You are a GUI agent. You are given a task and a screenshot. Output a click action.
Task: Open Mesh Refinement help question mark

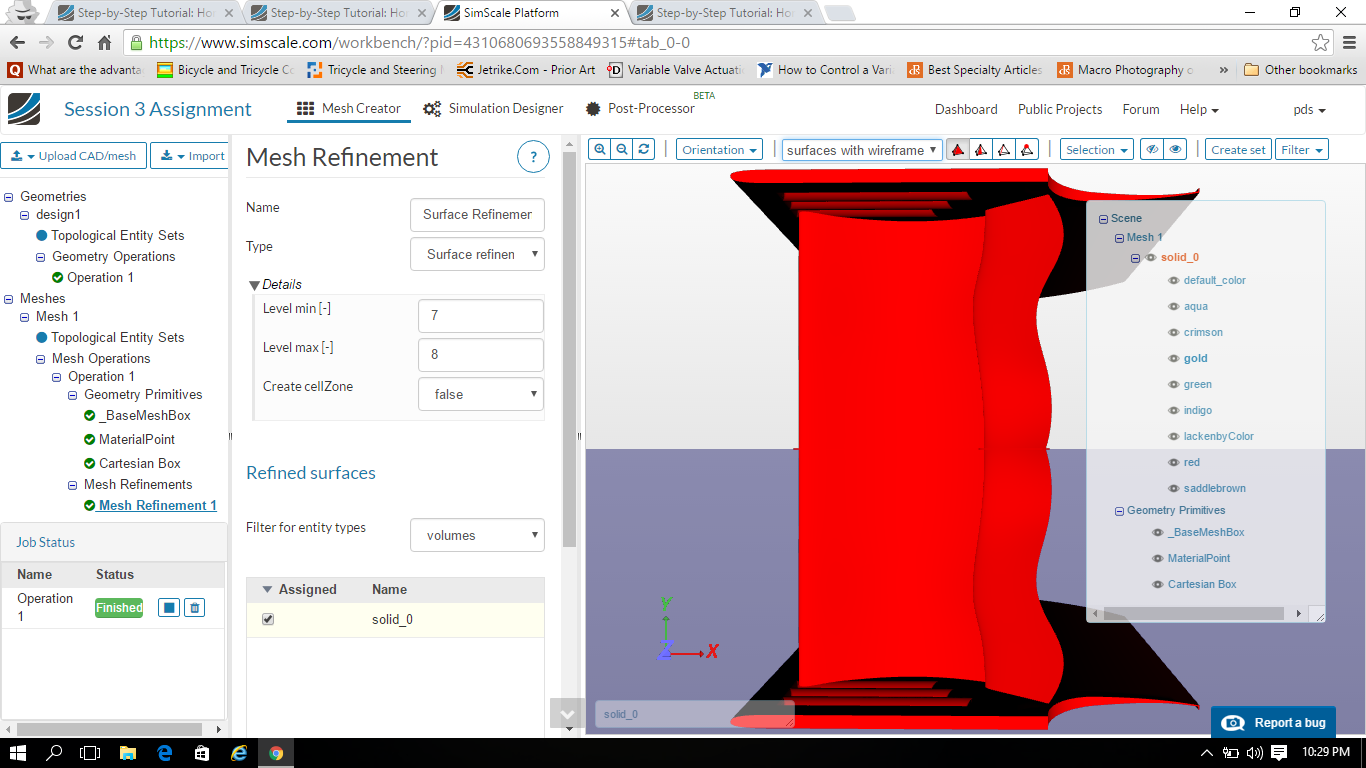click(534, 157)
